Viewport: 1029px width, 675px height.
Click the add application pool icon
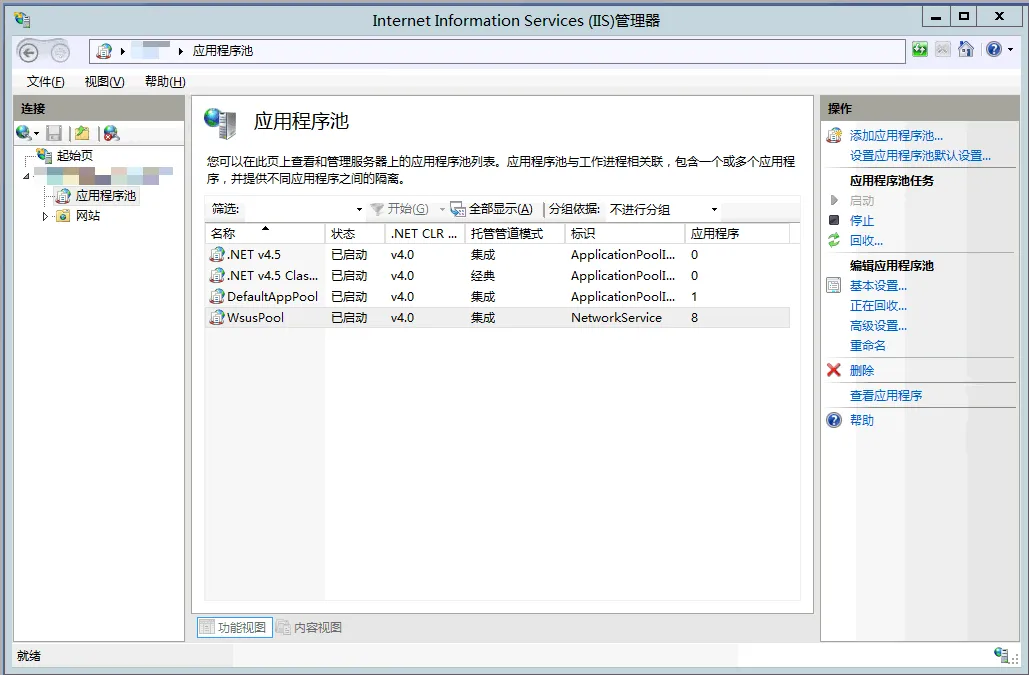pyautogui.click(x=834, y=136)
